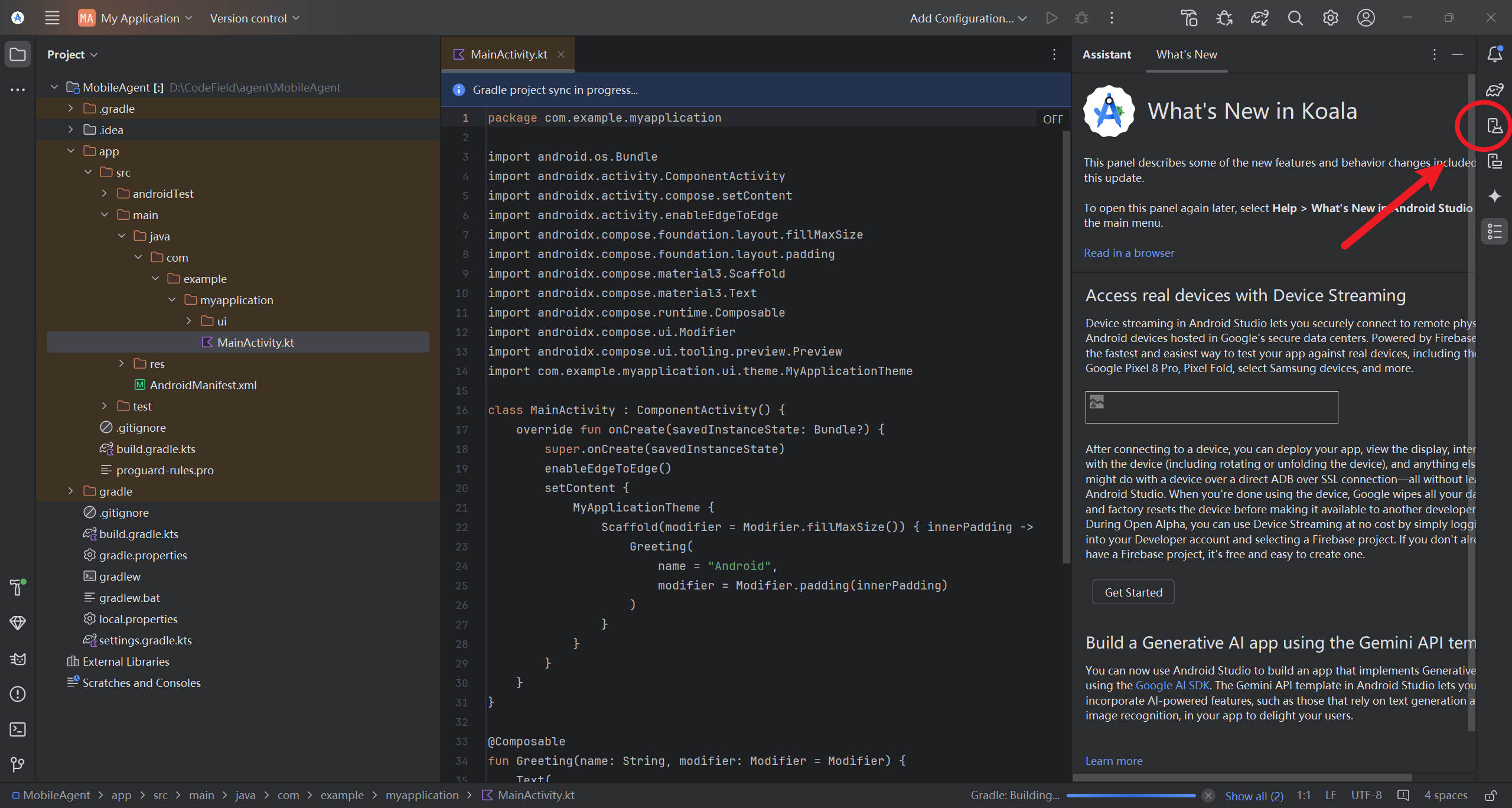The width and height of the screenshot is (1512, 808).
Task: Open the Logcat tool window
Action: [x=18, y=659]
